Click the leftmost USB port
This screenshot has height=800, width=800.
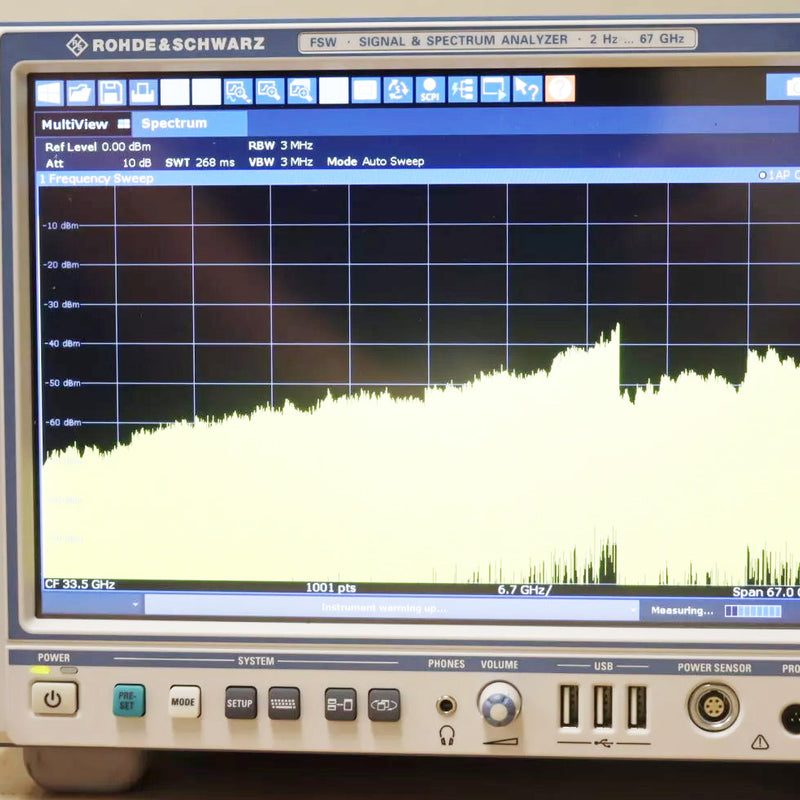(569, 706)
